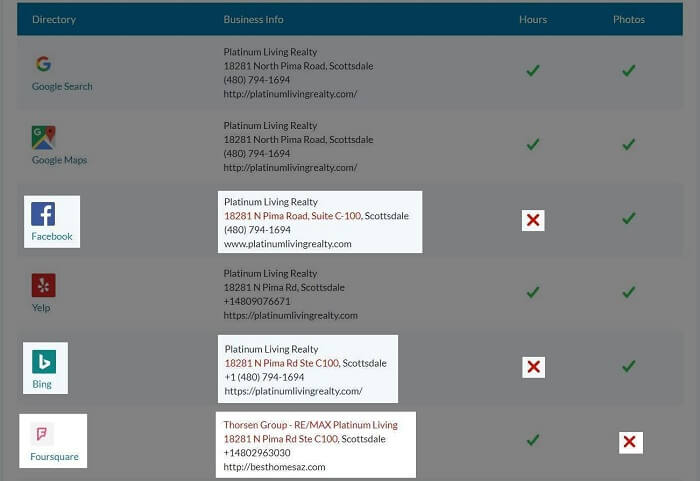The image size is (700, 481).
Task: Click the Photos checkmark for Facebook
Action: click(x=629, y=218)
